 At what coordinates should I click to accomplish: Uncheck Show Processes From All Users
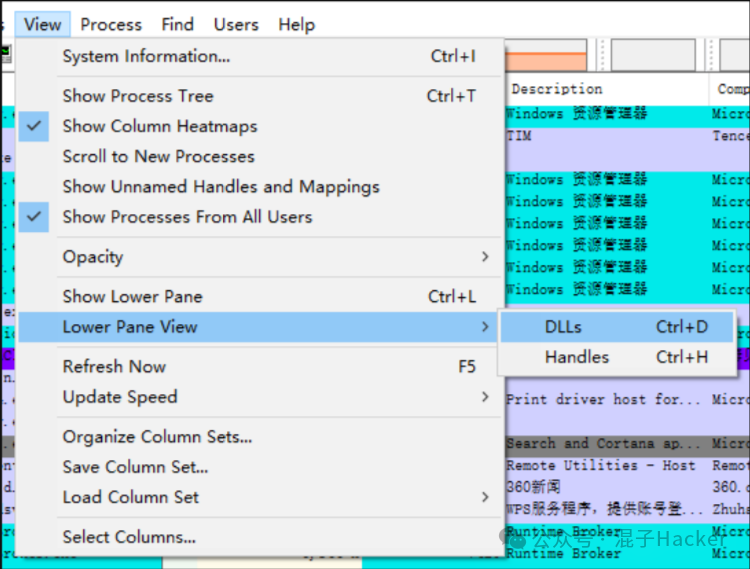[x=261, y=217]
